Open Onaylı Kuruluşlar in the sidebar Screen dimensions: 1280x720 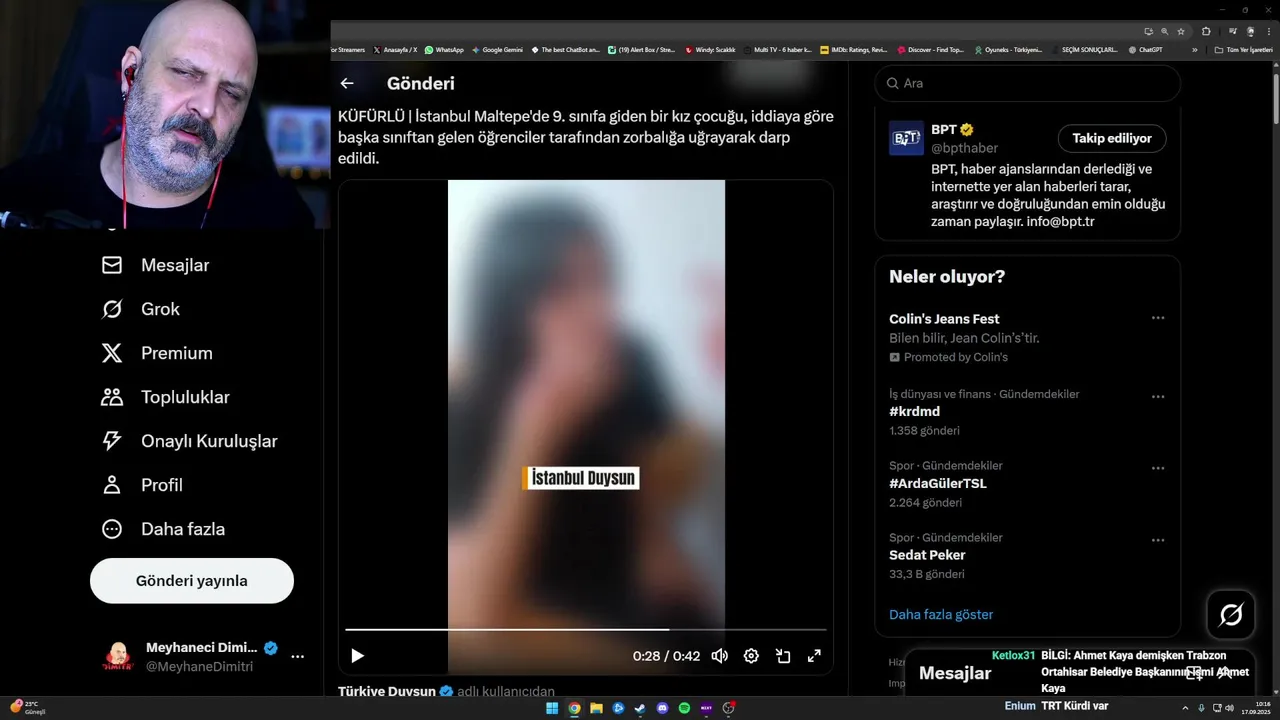point(190,441)
